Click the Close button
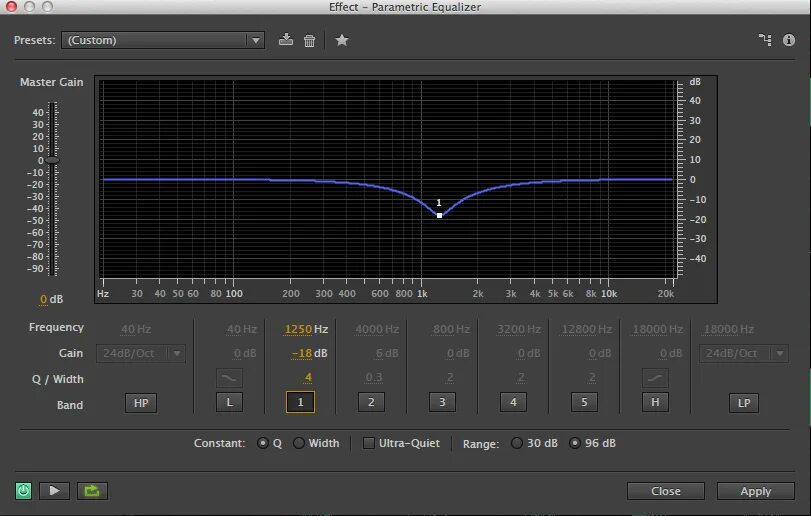The height and width of the screenshot is (516, 811). 666,491
